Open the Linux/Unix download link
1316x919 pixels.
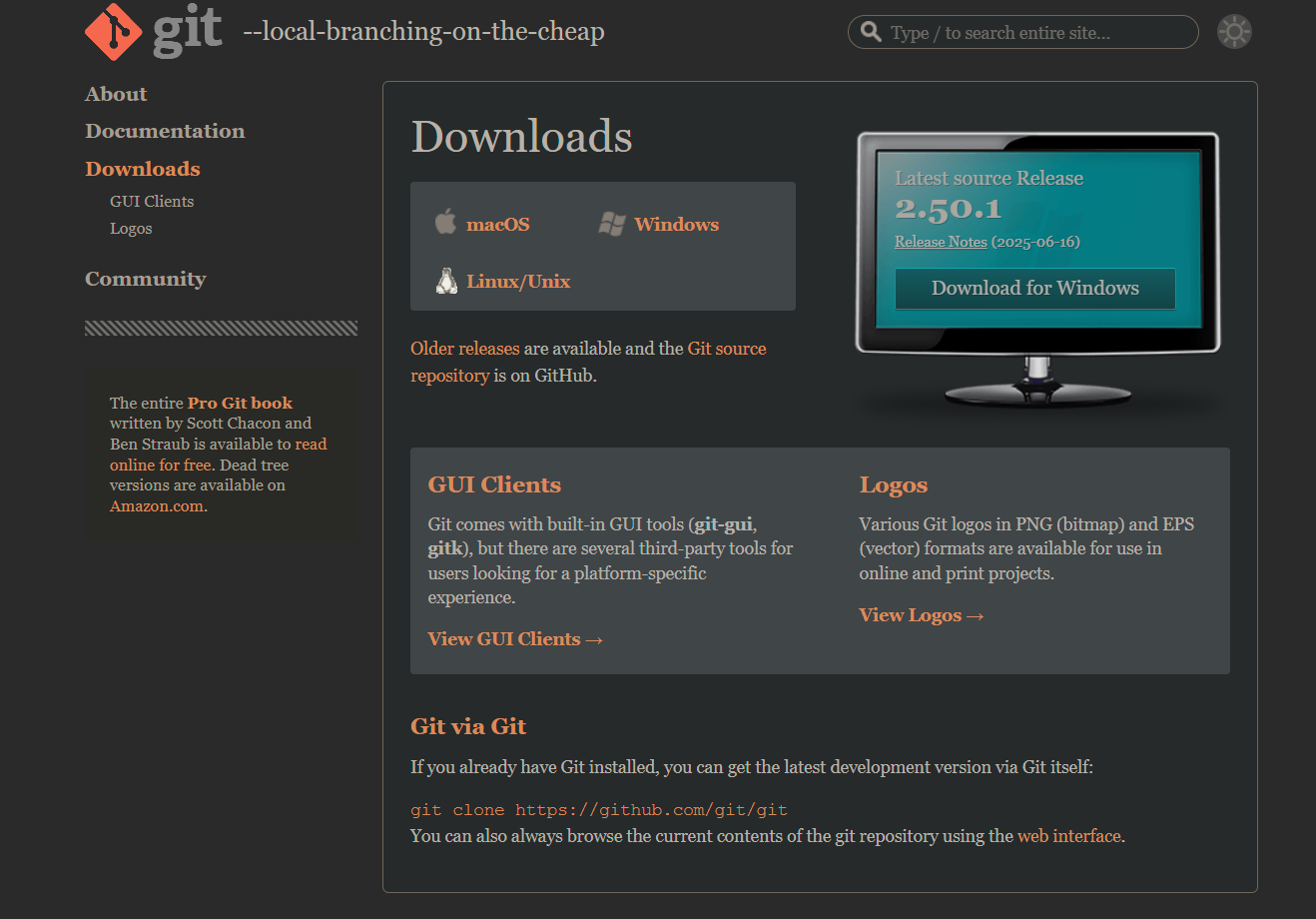[518, 282]
